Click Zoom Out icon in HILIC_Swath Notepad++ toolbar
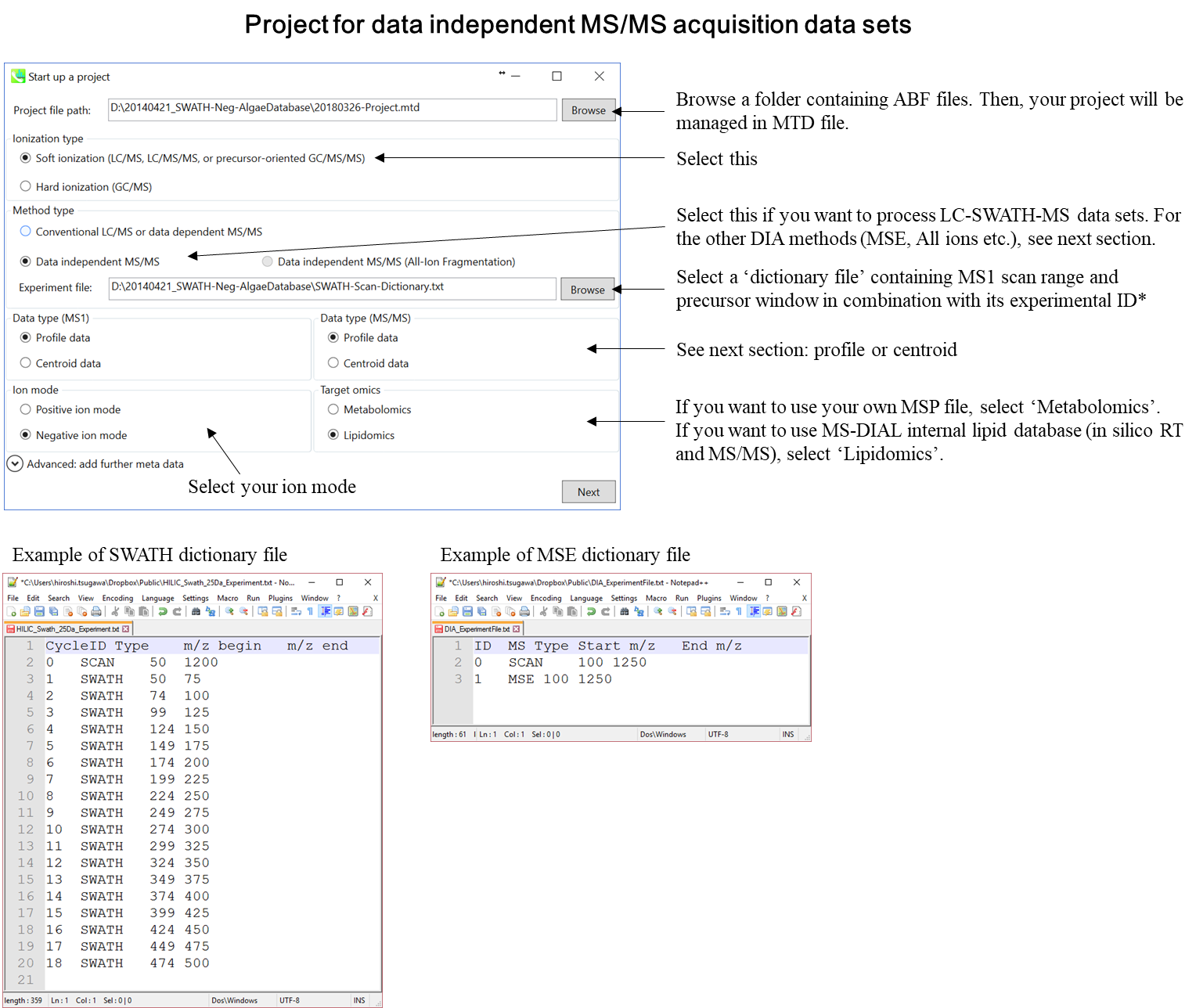Image resolution: width=1203 pixels, height=1008 pixels. tap(243, 611)
